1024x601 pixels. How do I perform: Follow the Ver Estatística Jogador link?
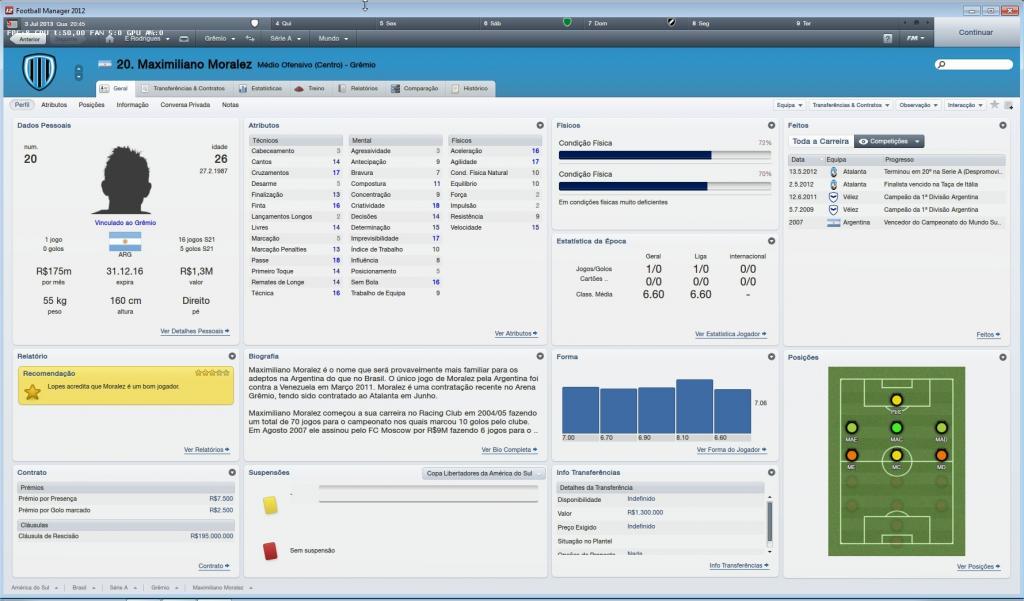click(x=731, y=334)
